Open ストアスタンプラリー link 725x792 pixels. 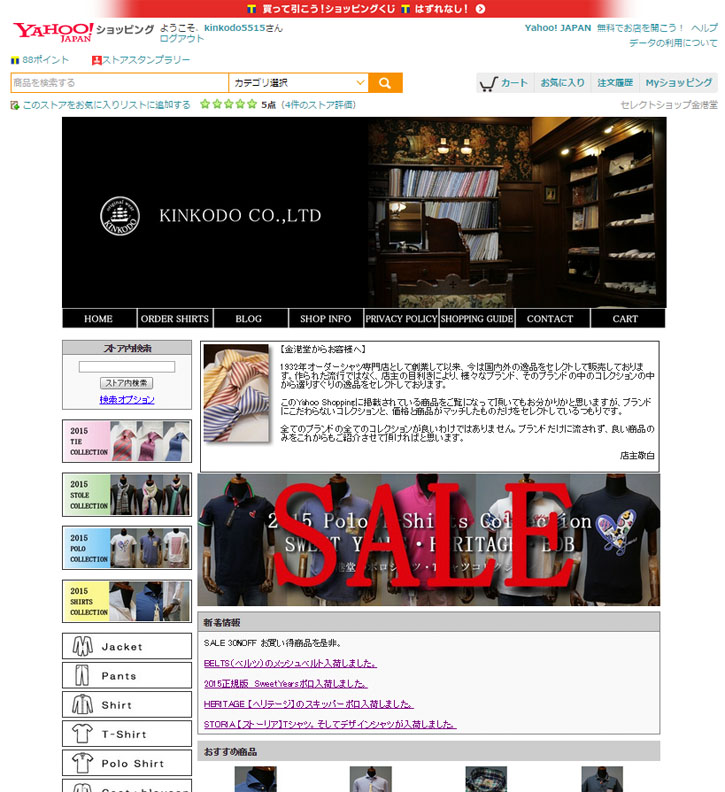click(147, 60)
